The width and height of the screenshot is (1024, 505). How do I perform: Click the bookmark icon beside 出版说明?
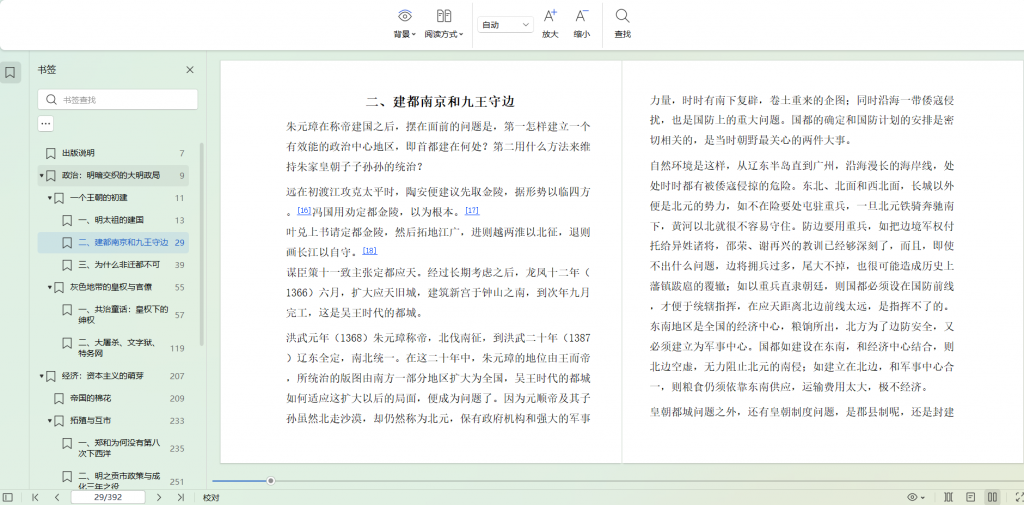click(50, 153)
